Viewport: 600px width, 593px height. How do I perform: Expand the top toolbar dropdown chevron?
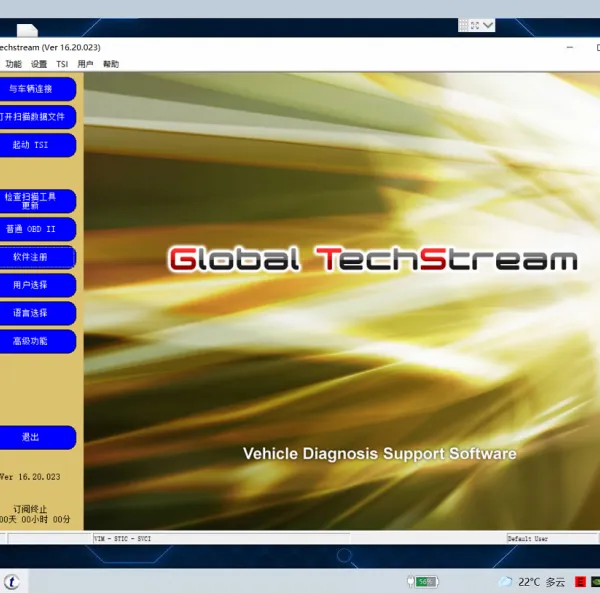488,25
